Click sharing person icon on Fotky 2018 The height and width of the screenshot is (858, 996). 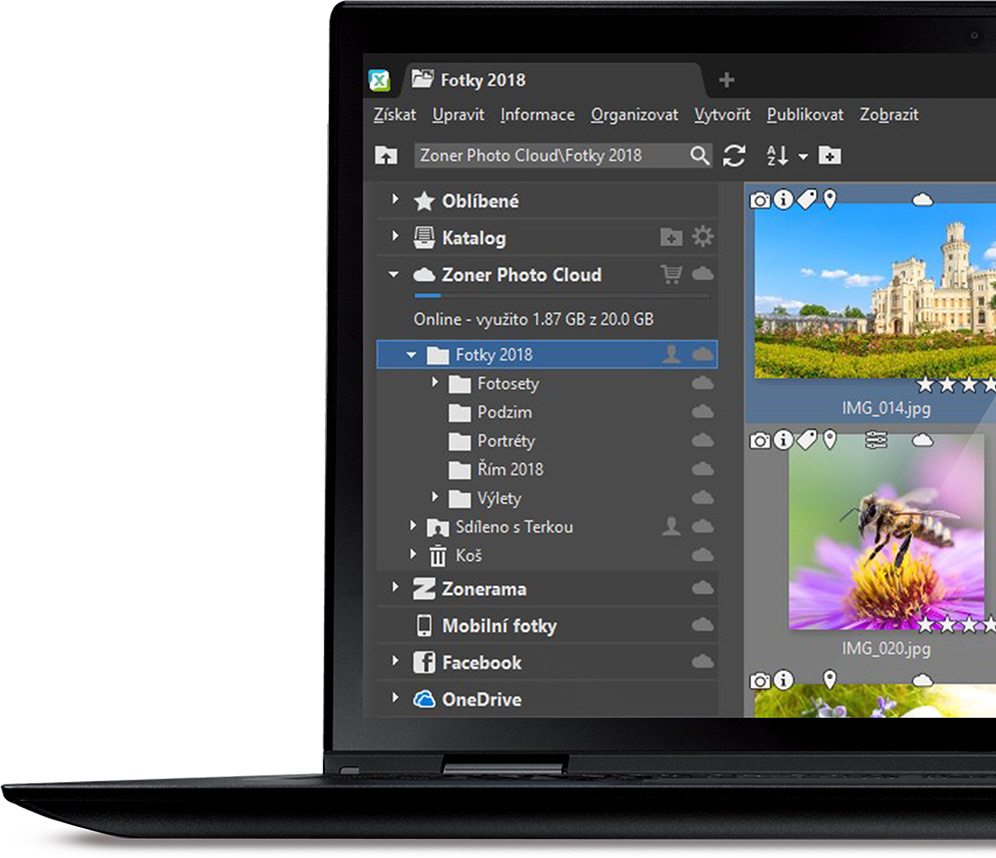tap(671, 354)
